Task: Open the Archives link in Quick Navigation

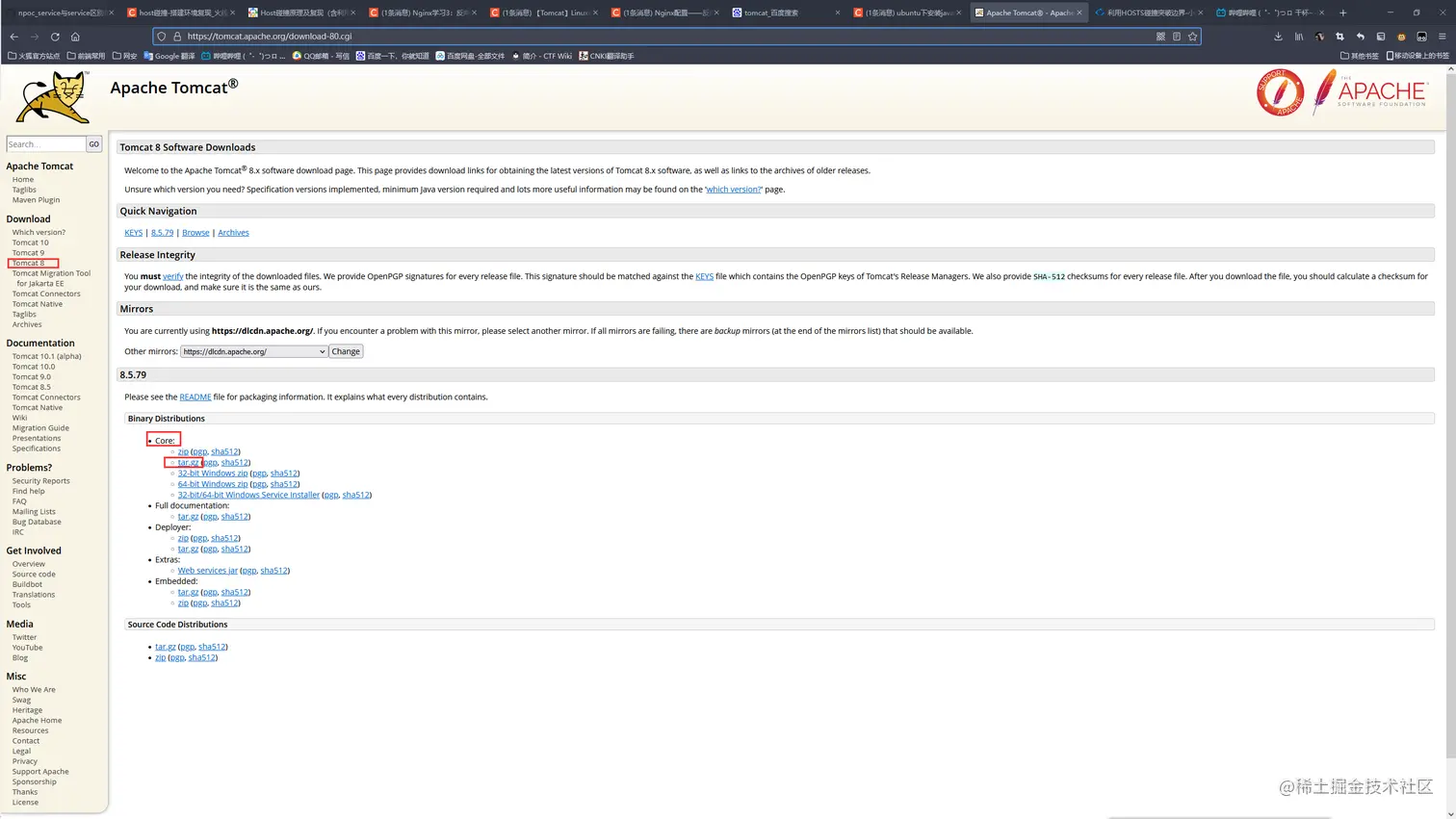Action: (233, 233)
